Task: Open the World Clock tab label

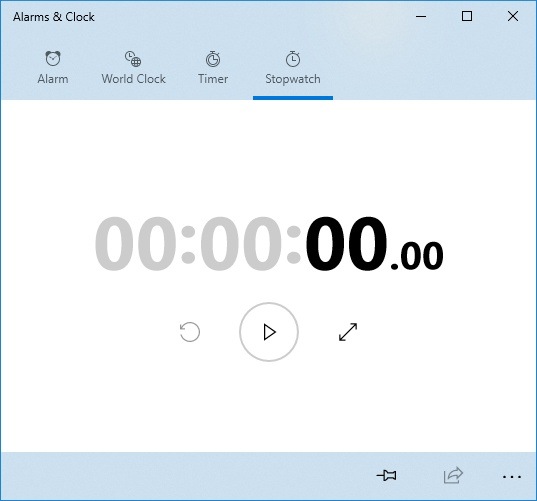Action: click(x=134, y=79)
